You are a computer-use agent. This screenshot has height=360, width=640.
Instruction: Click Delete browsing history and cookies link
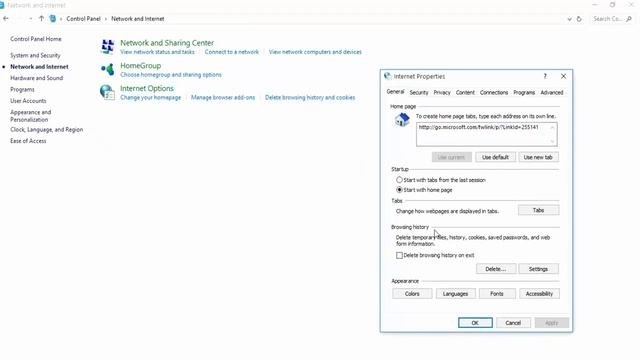pos(310,98)
